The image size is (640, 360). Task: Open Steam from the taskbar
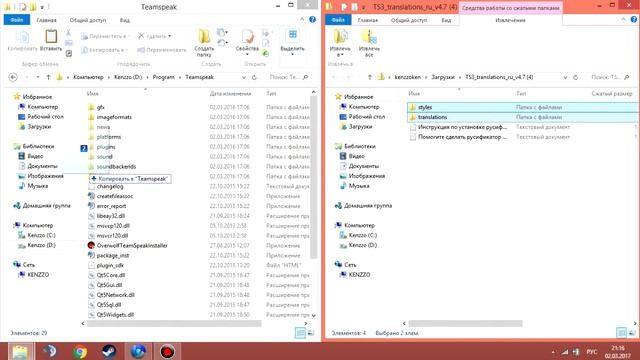(x=109, y=351)
